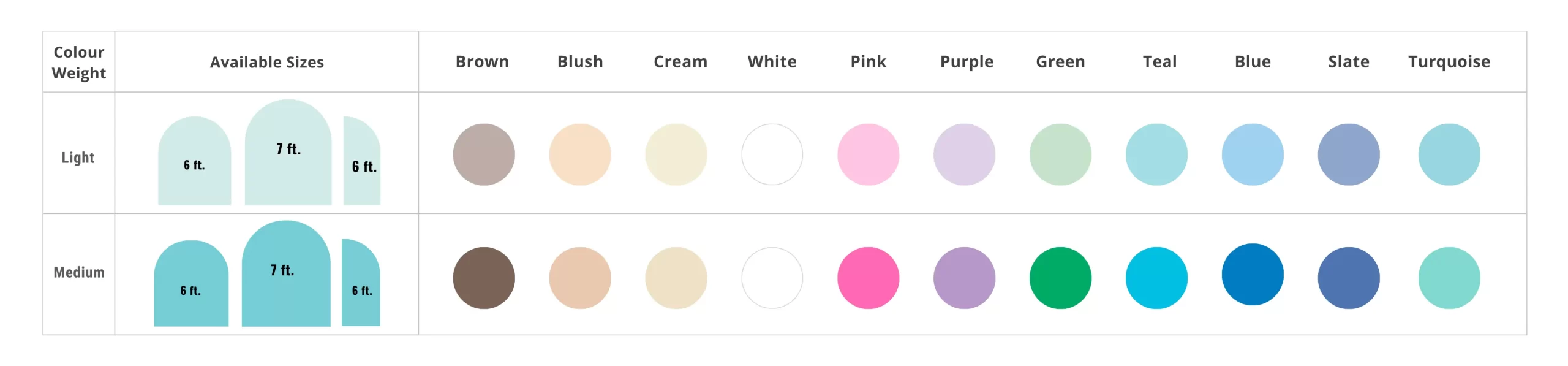Click the Turquoise column header
Screen dimensions: 1568x366
pos(1449,62)
